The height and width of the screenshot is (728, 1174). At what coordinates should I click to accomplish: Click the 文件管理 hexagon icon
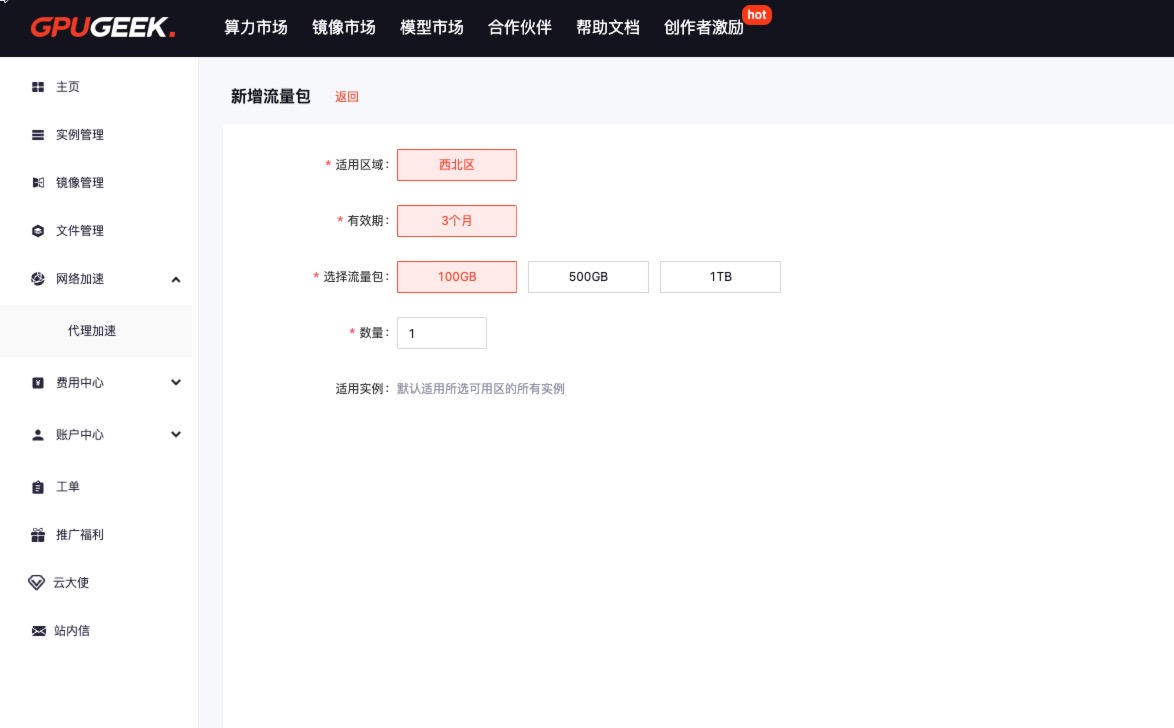pyautogui.click(x=38, y=231)
